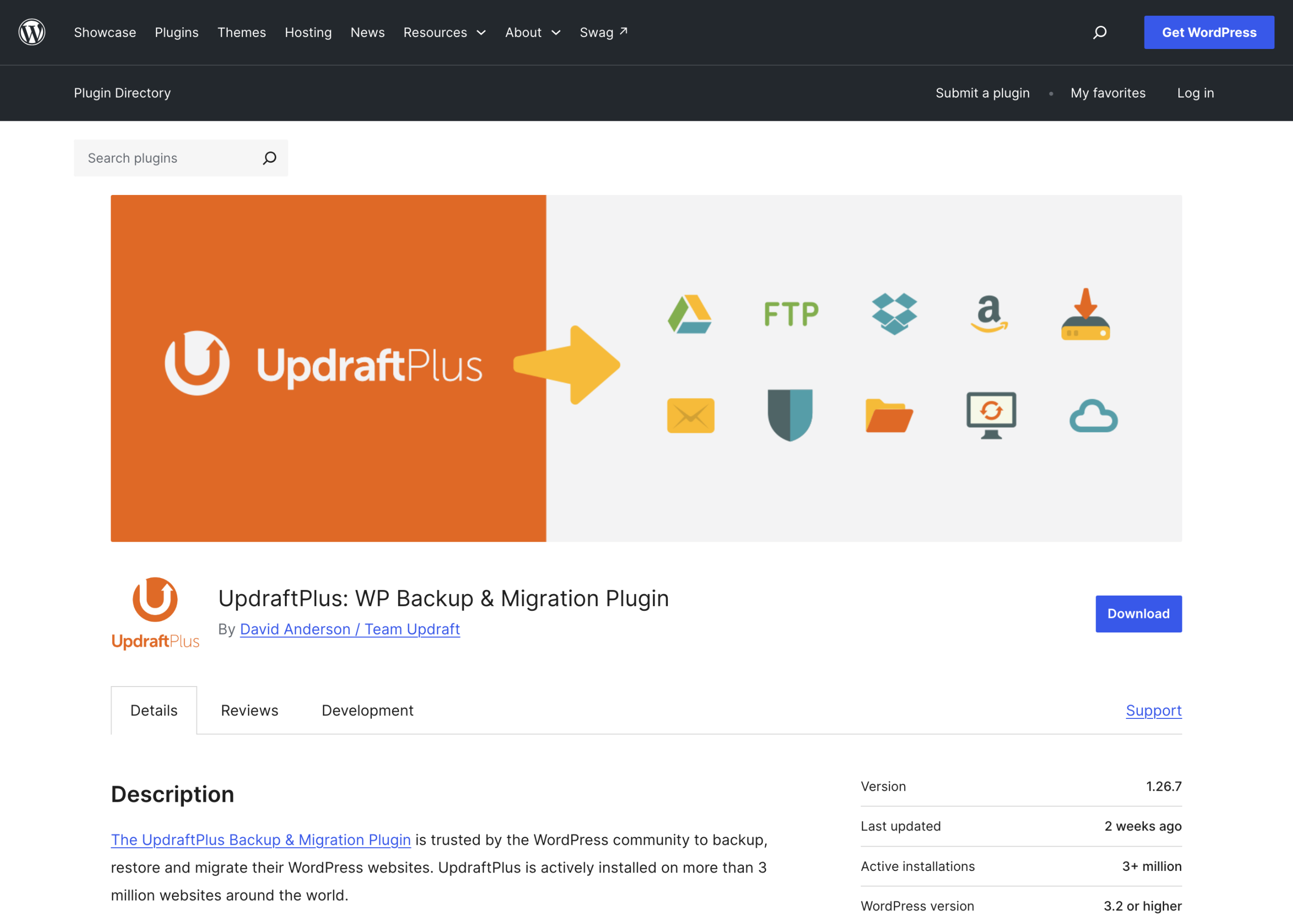This screenshot has width=1293, height=924.
Task: Click the plugin title heading text
Action: click(443, 598)
